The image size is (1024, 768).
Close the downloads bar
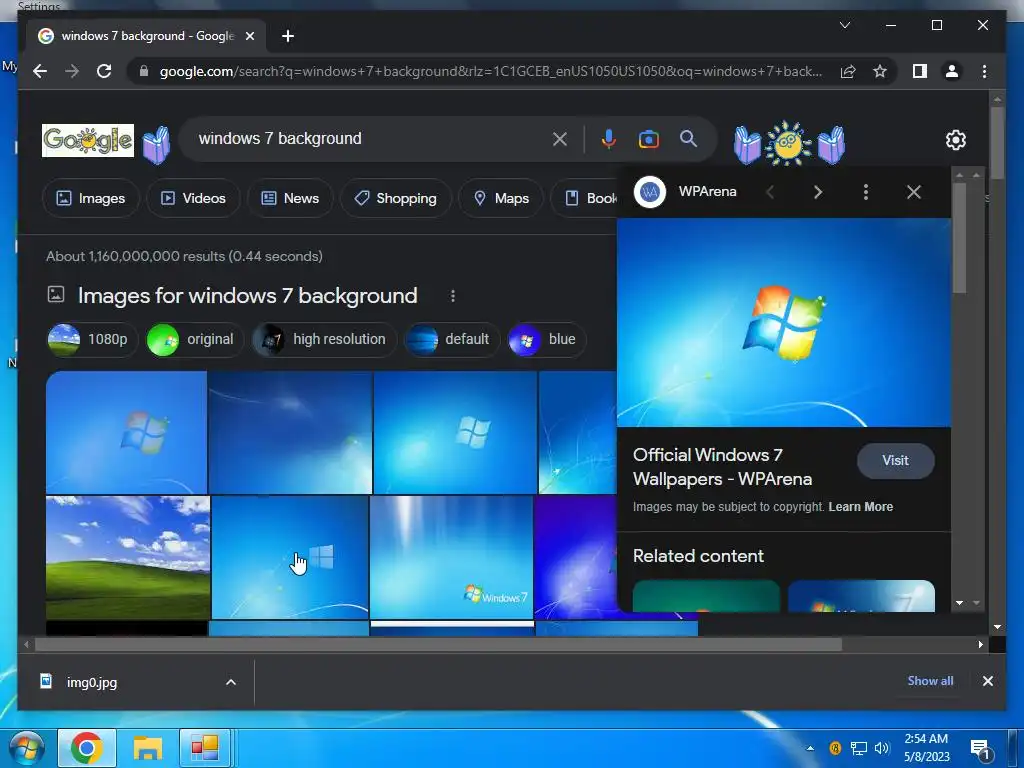987,681
